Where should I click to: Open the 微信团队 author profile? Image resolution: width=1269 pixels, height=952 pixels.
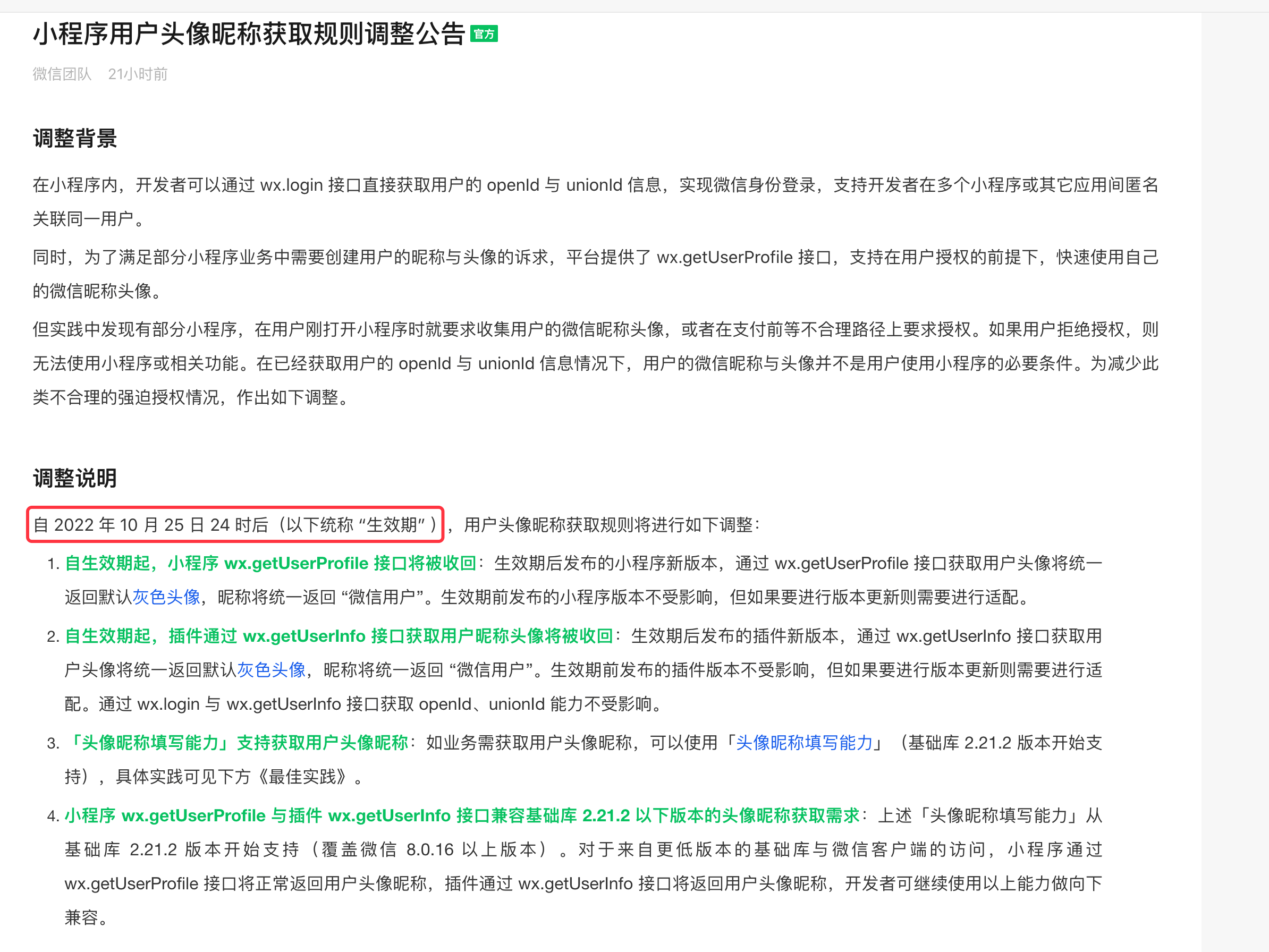[62, 74]
